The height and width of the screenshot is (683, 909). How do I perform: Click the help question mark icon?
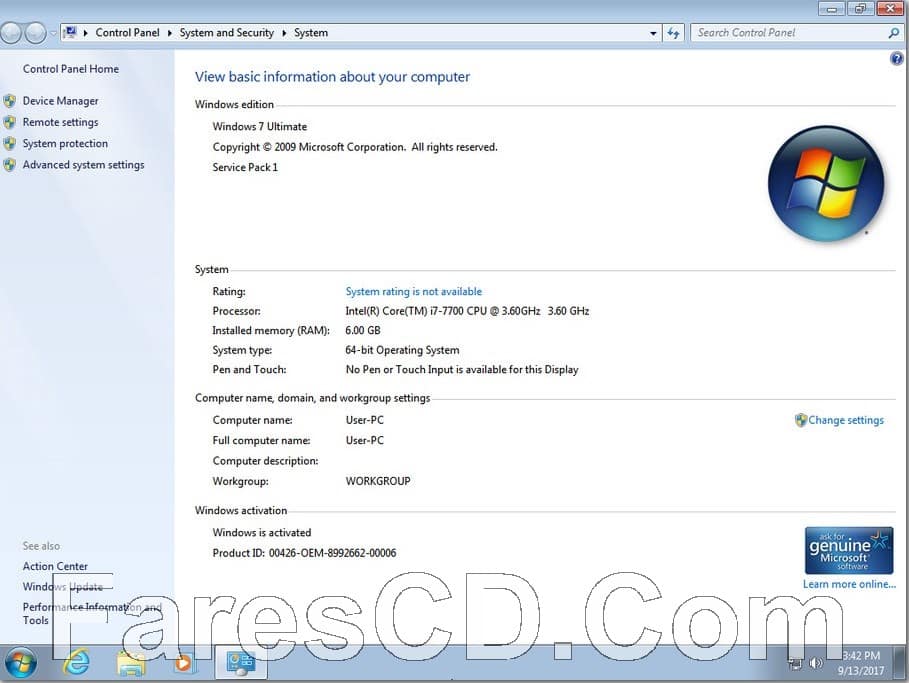coord(896,59)
